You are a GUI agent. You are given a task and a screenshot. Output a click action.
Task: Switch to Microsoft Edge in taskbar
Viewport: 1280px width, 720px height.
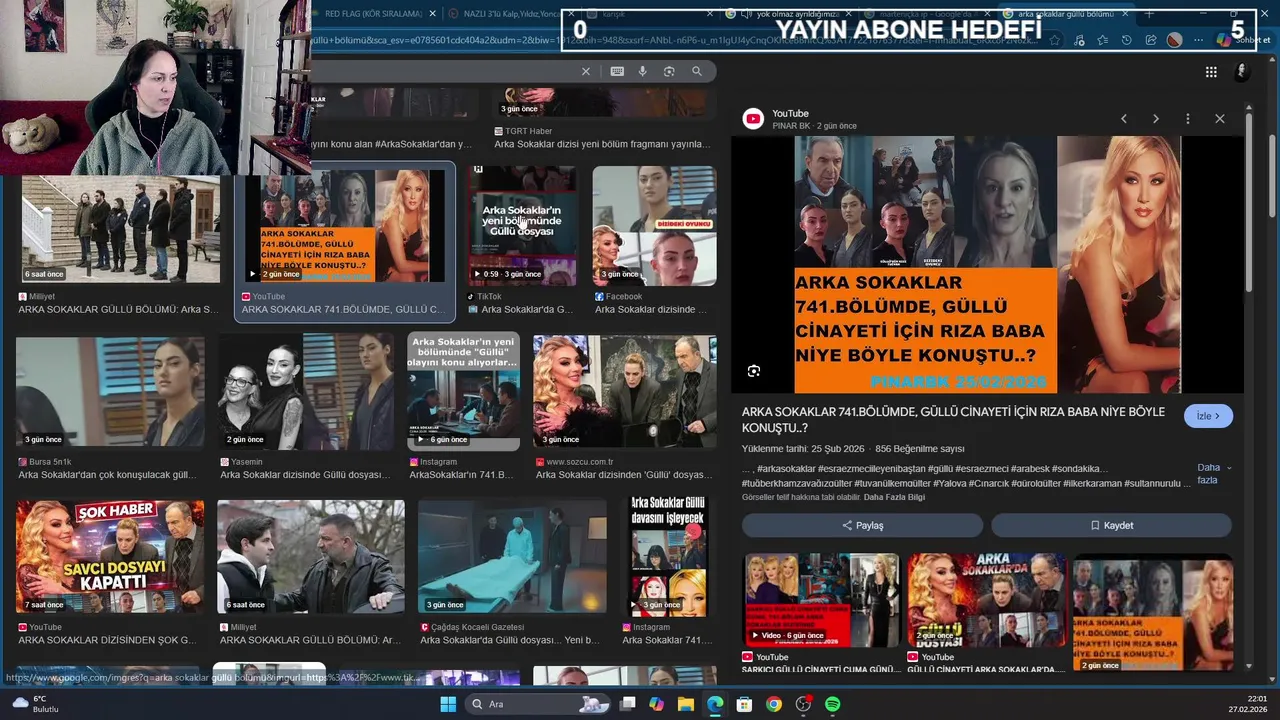tap(715, 704)
